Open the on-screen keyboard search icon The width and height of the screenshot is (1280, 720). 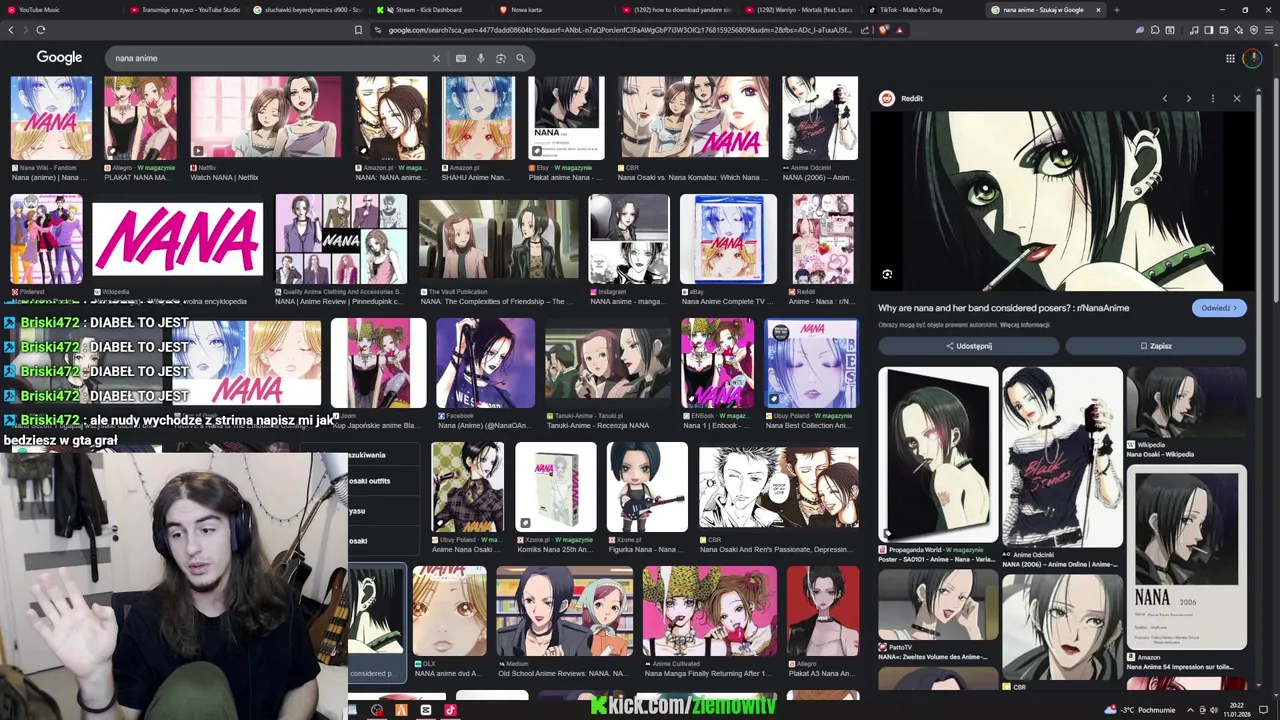461,58
